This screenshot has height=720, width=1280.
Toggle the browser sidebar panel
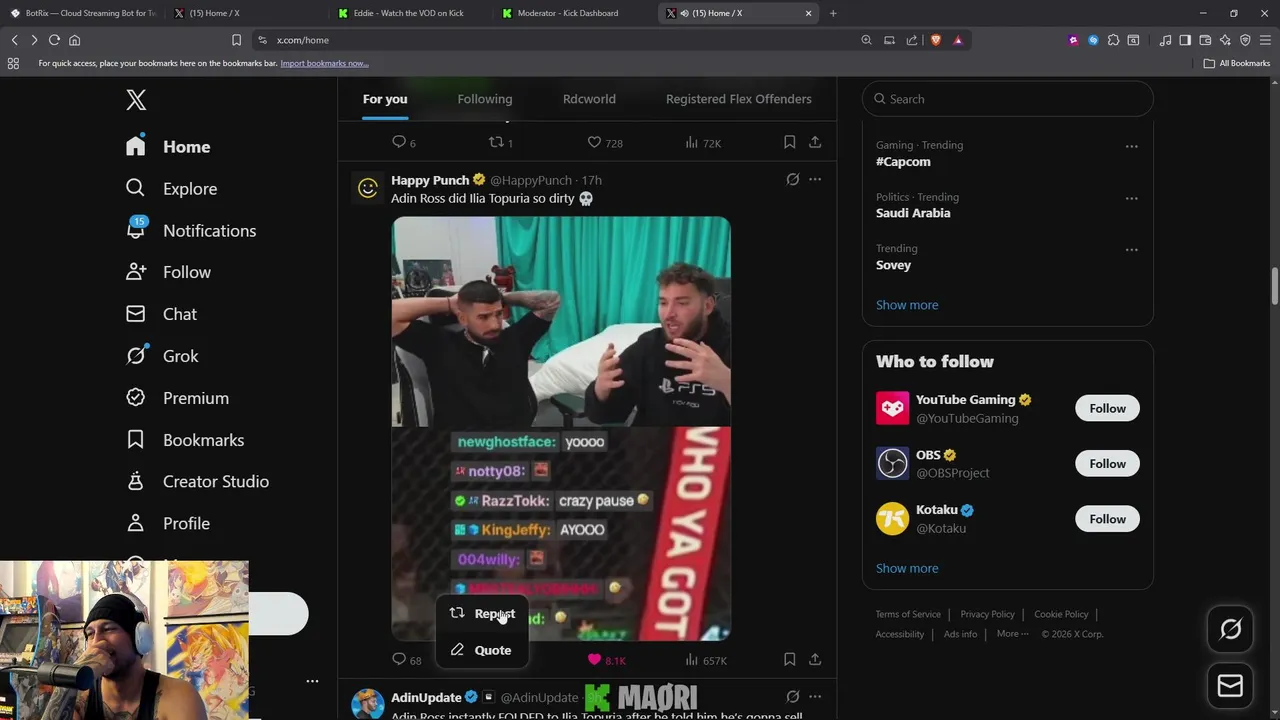pyautogui.click(x=1185, y=40)
